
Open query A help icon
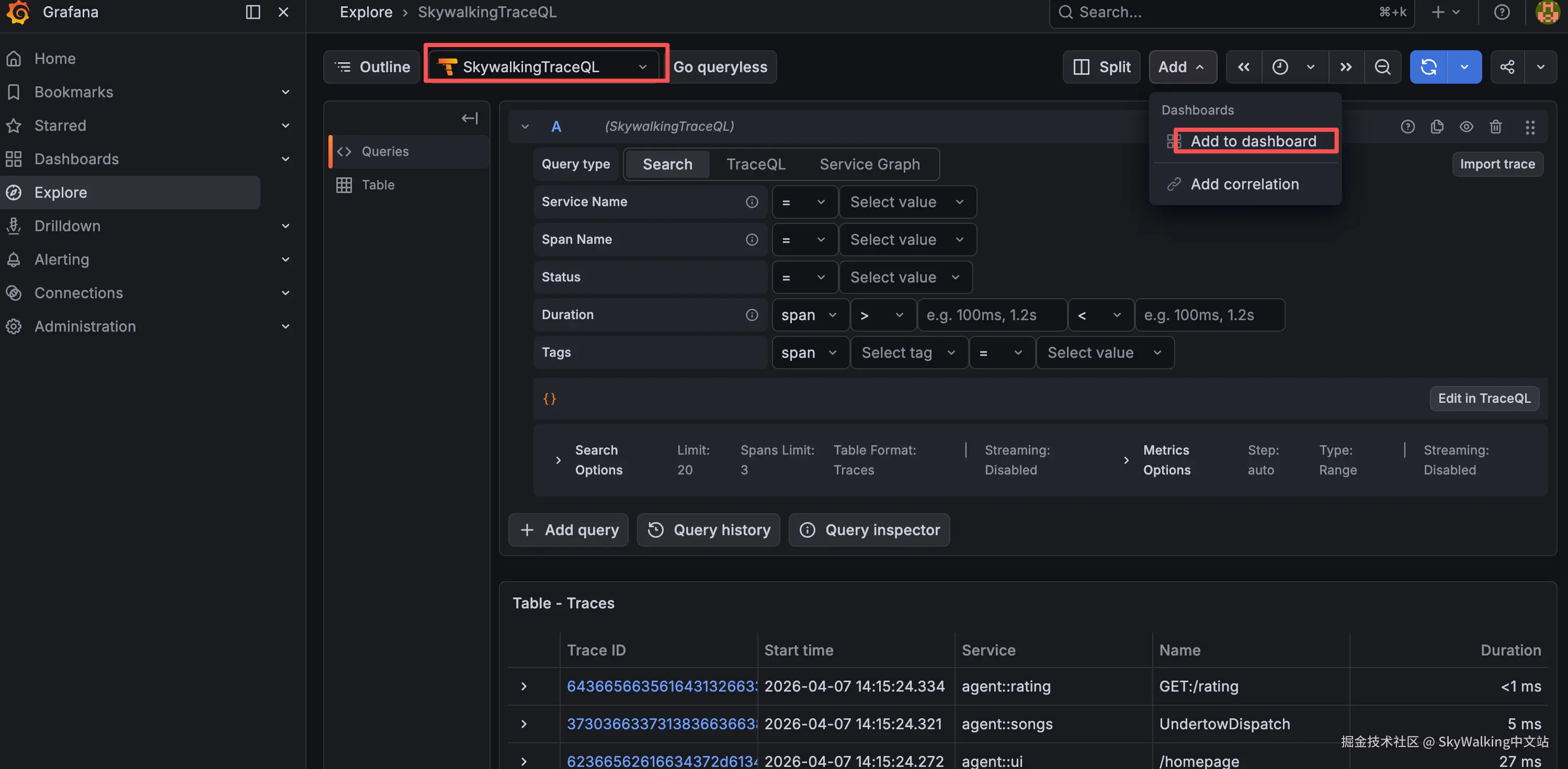click(1407, 127)
